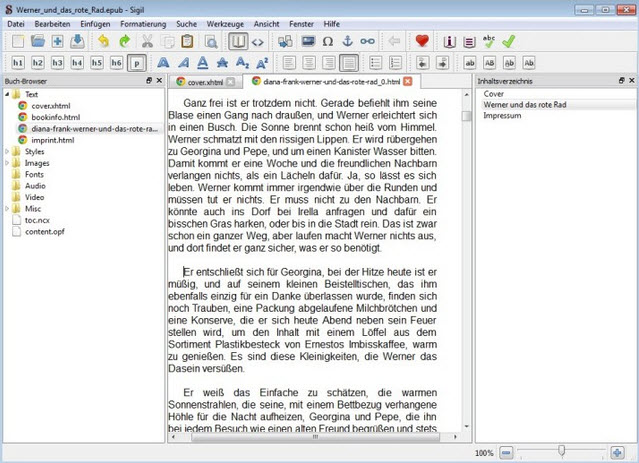
Task: Open Find and Replace magnifier icon
Action: tap(211, 41)
